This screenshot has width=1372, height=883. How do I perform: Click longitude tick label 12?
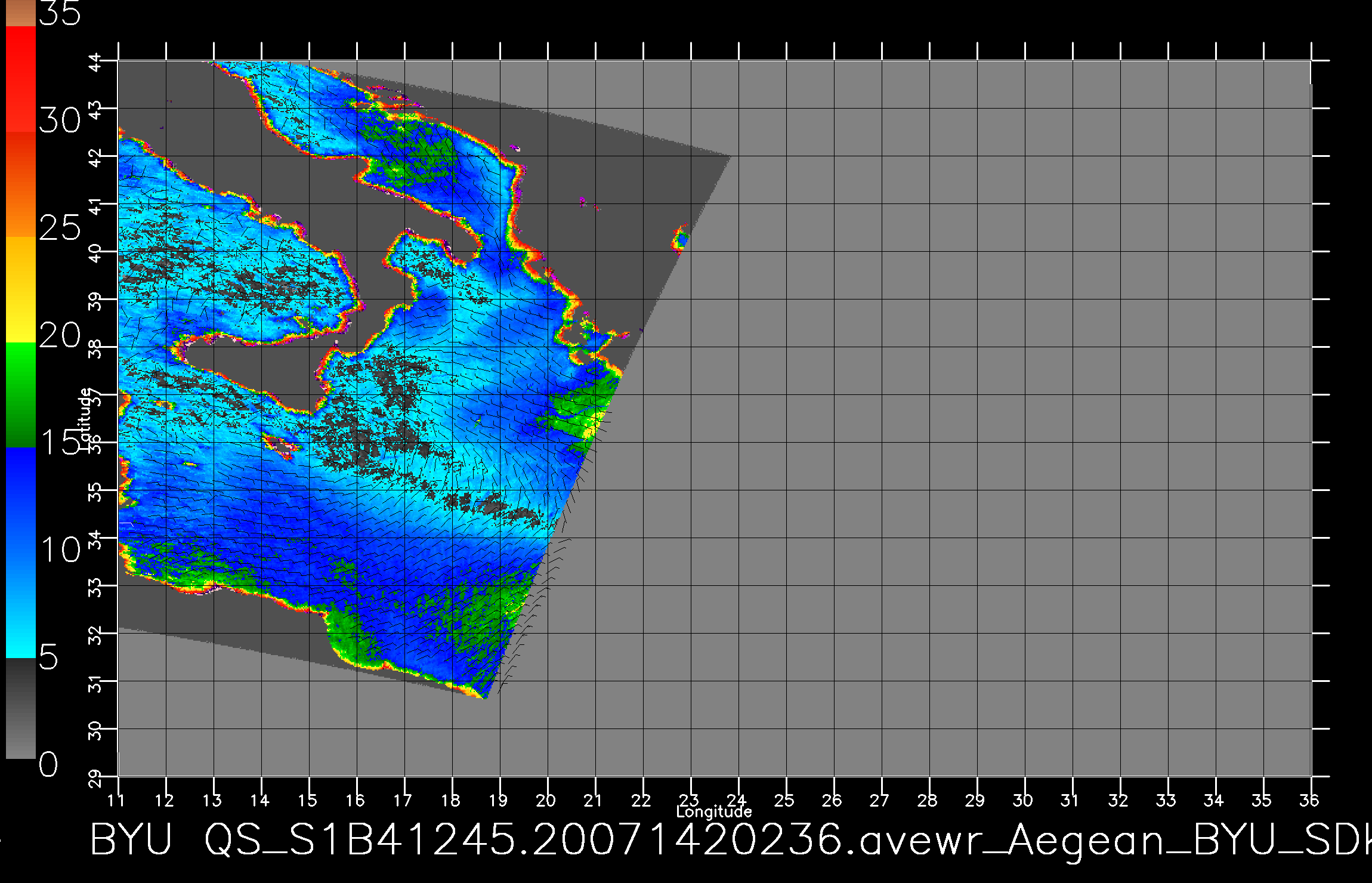pyautogui.click(x=165, y=800)
